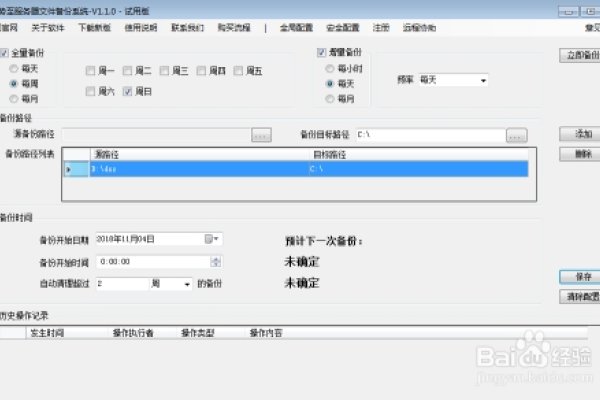Select 每周 radio under 全量备份
600x400 pixels.
click(x=14, y=84)
